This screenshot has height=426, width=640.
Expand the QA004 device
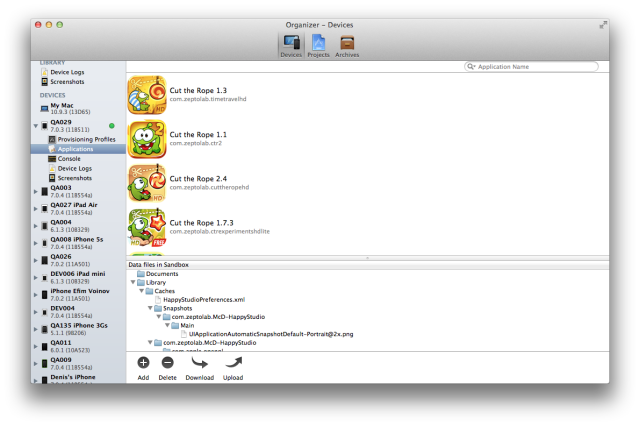[x=36, y=226]
